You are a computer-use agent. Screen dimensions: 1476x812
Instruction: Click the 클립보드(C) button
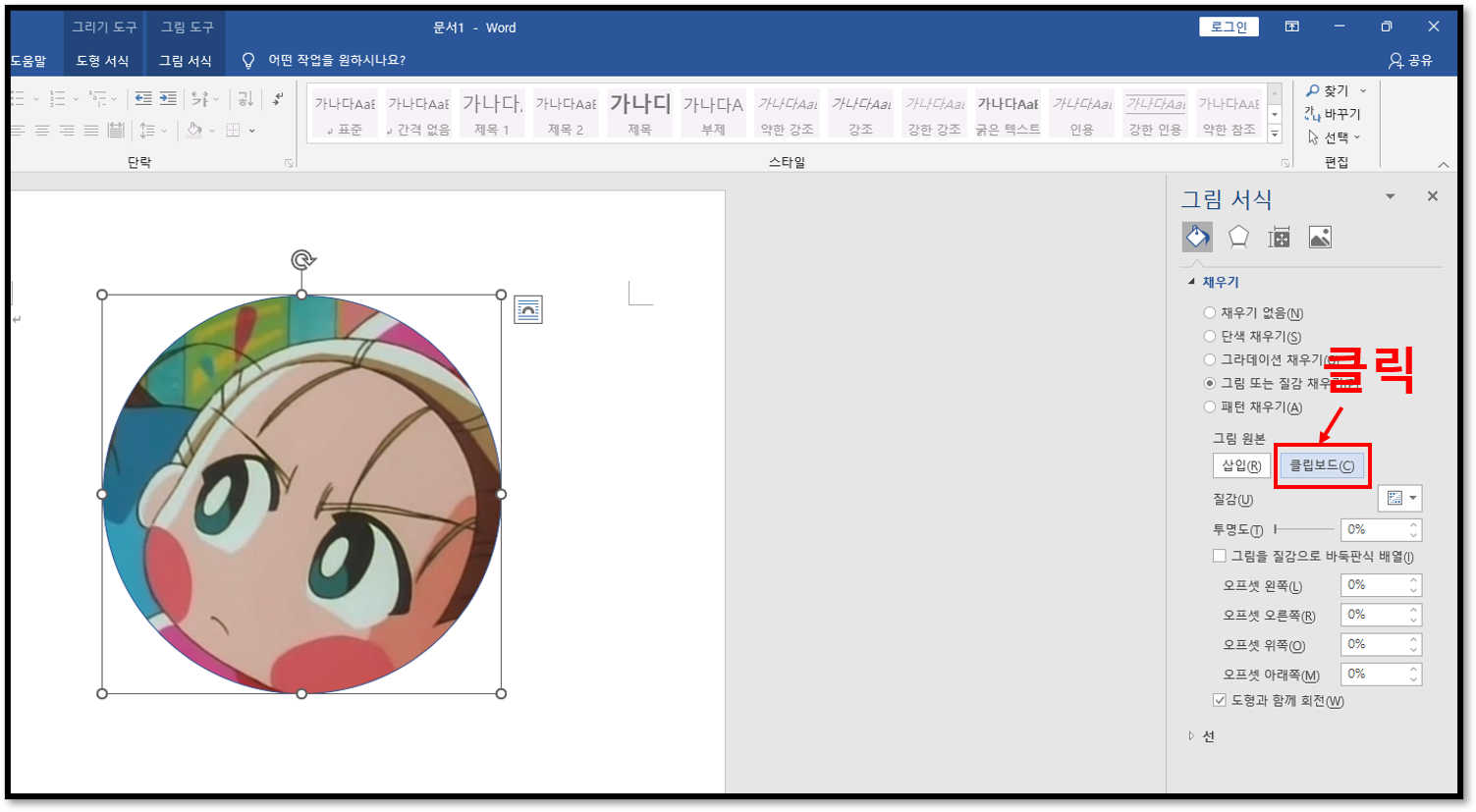1321,465
